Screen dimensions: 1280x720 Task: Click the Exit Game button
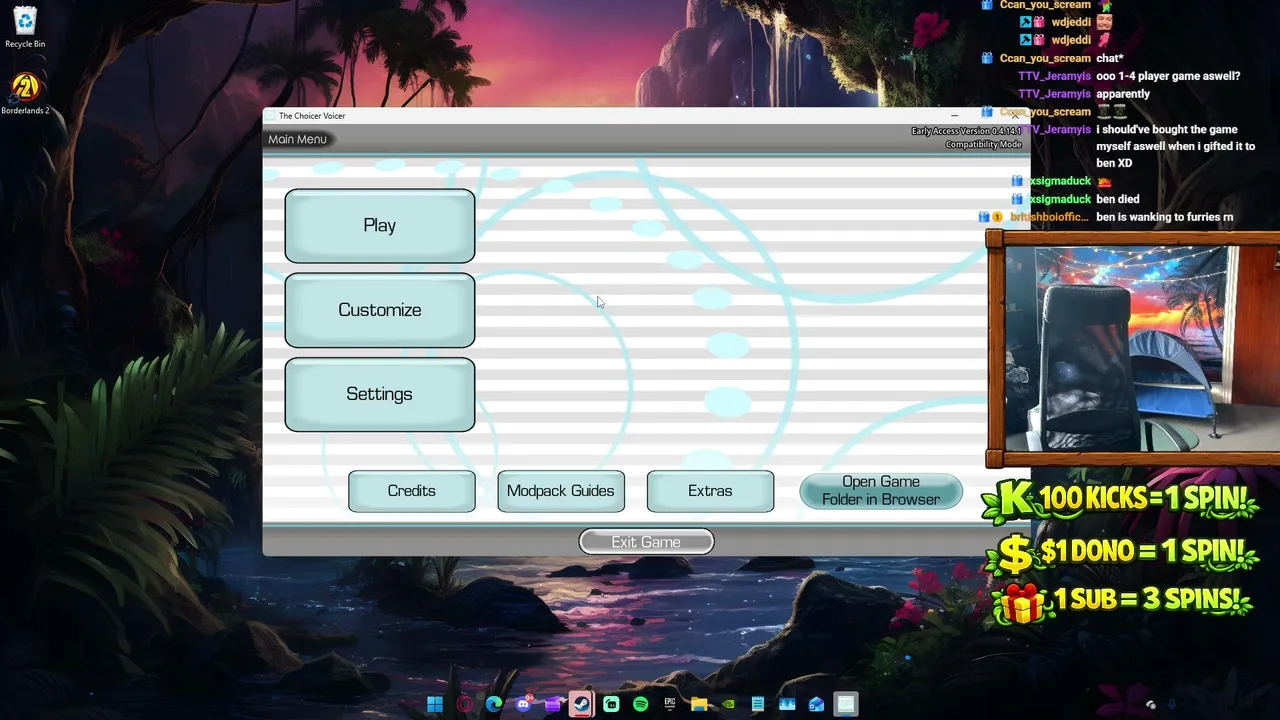click(x=646, y=542)
